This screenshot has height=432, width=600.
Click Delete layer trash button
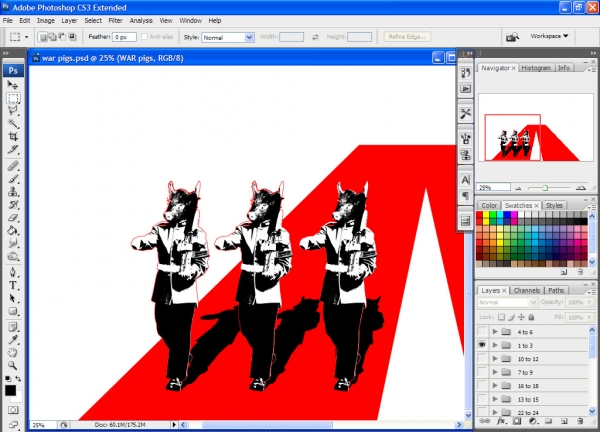580,421
